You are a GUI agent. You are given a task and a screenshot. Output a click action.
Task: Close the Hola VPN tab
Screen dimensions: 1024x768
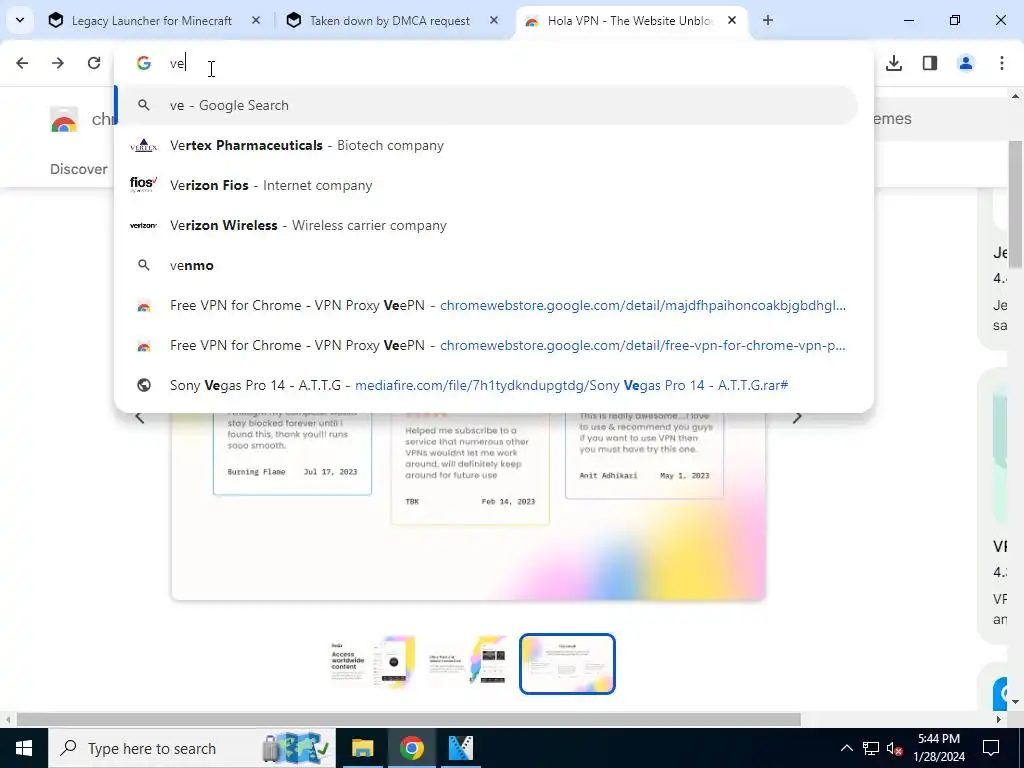[x=731, y=21]
